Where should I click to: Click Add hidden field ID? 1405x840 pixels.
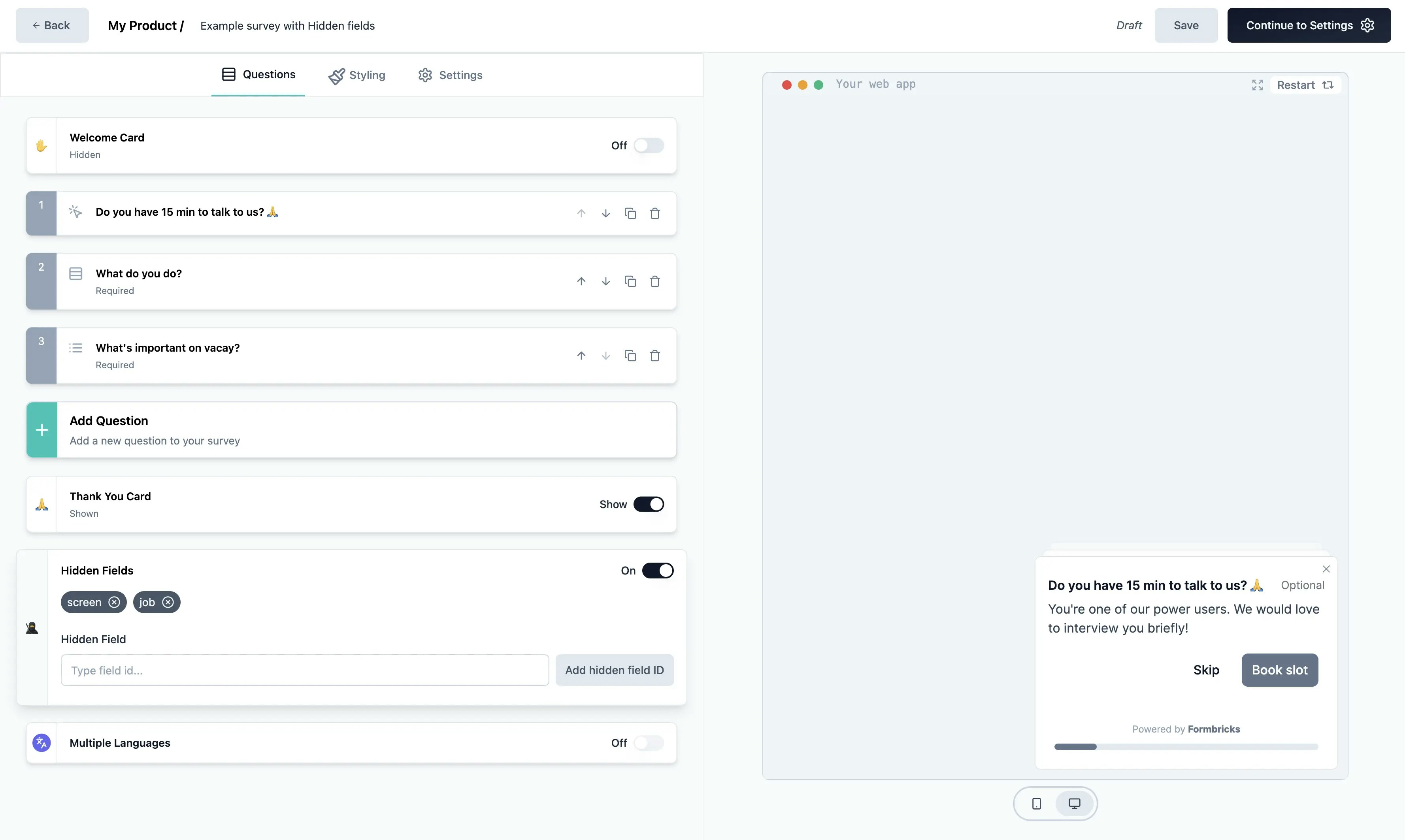[614, 670]
